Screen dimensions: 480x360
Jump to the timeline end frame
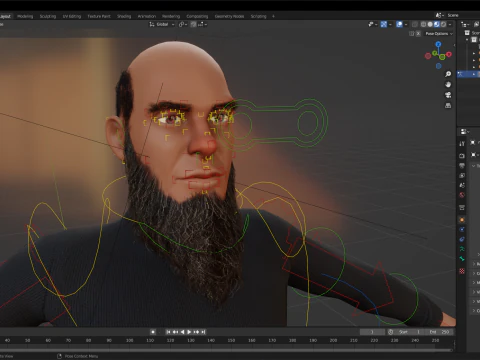point(203,332)
